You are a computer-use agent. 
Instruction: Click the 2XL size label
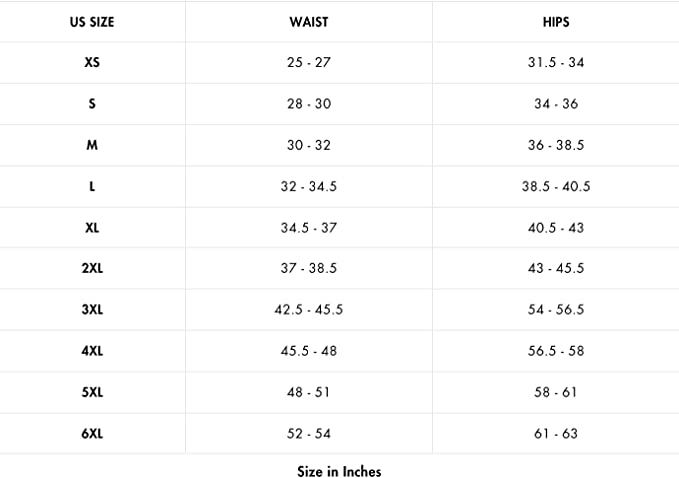coord(92,269)
